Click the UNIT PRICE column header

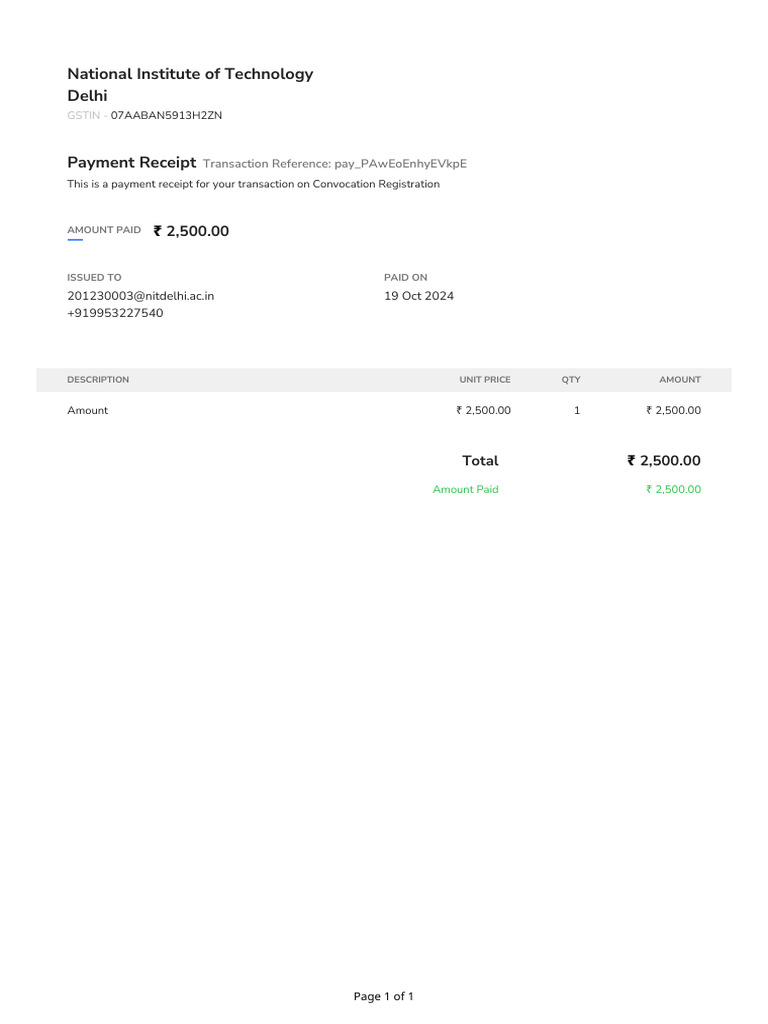pyautogui.click(x=485, y=379)
